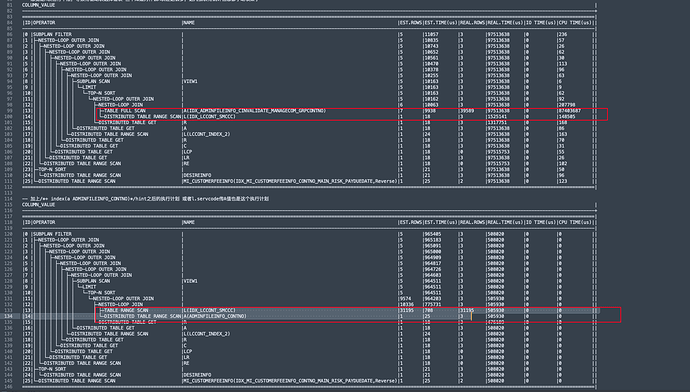Click SUBPLAN FILTER on line 86
Screen dimensions: 690x392
coord(52,34)
